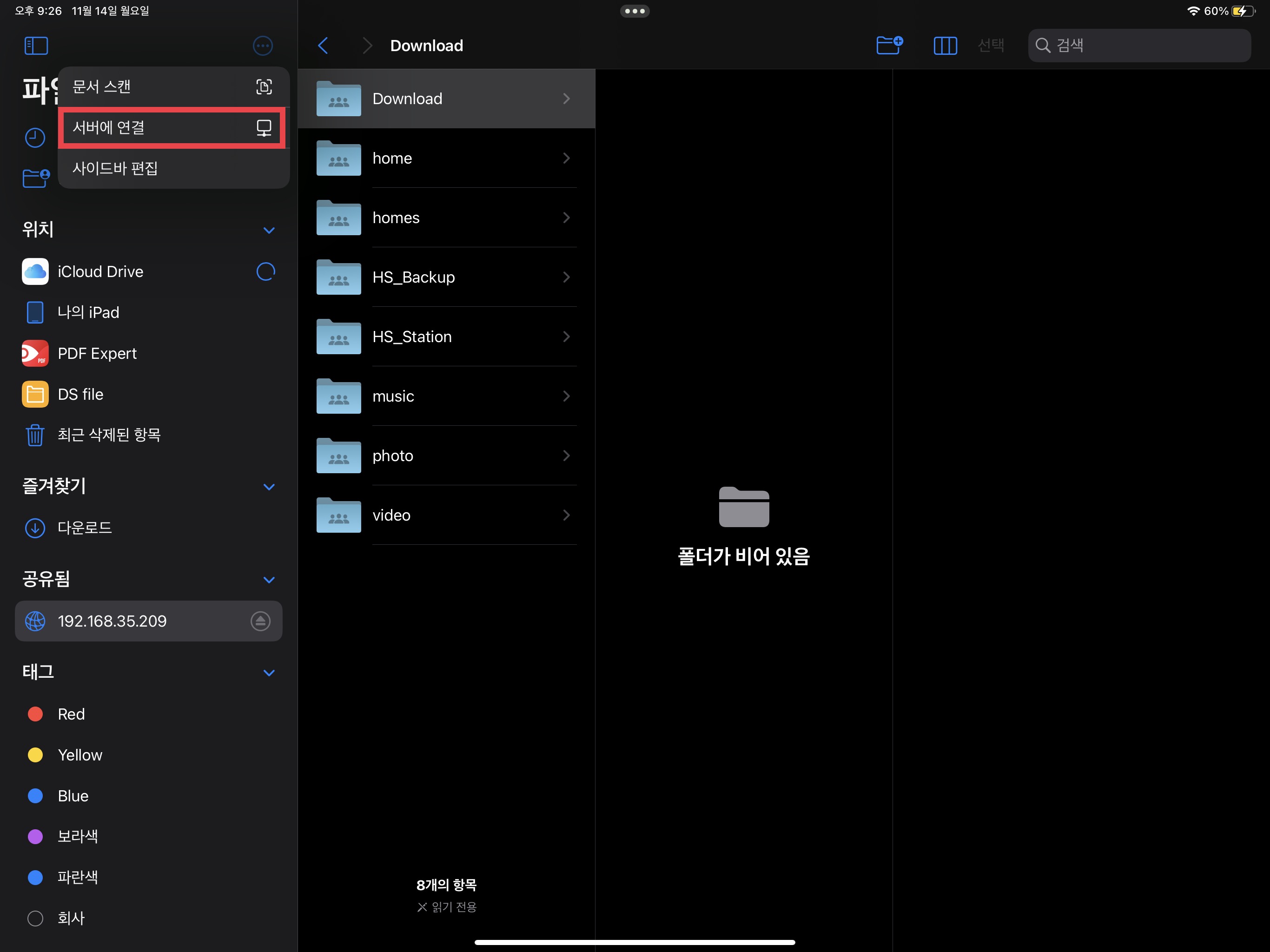
Task: Select the 보라색 tag
Action: pyautogui.click(x=148, y=836)
